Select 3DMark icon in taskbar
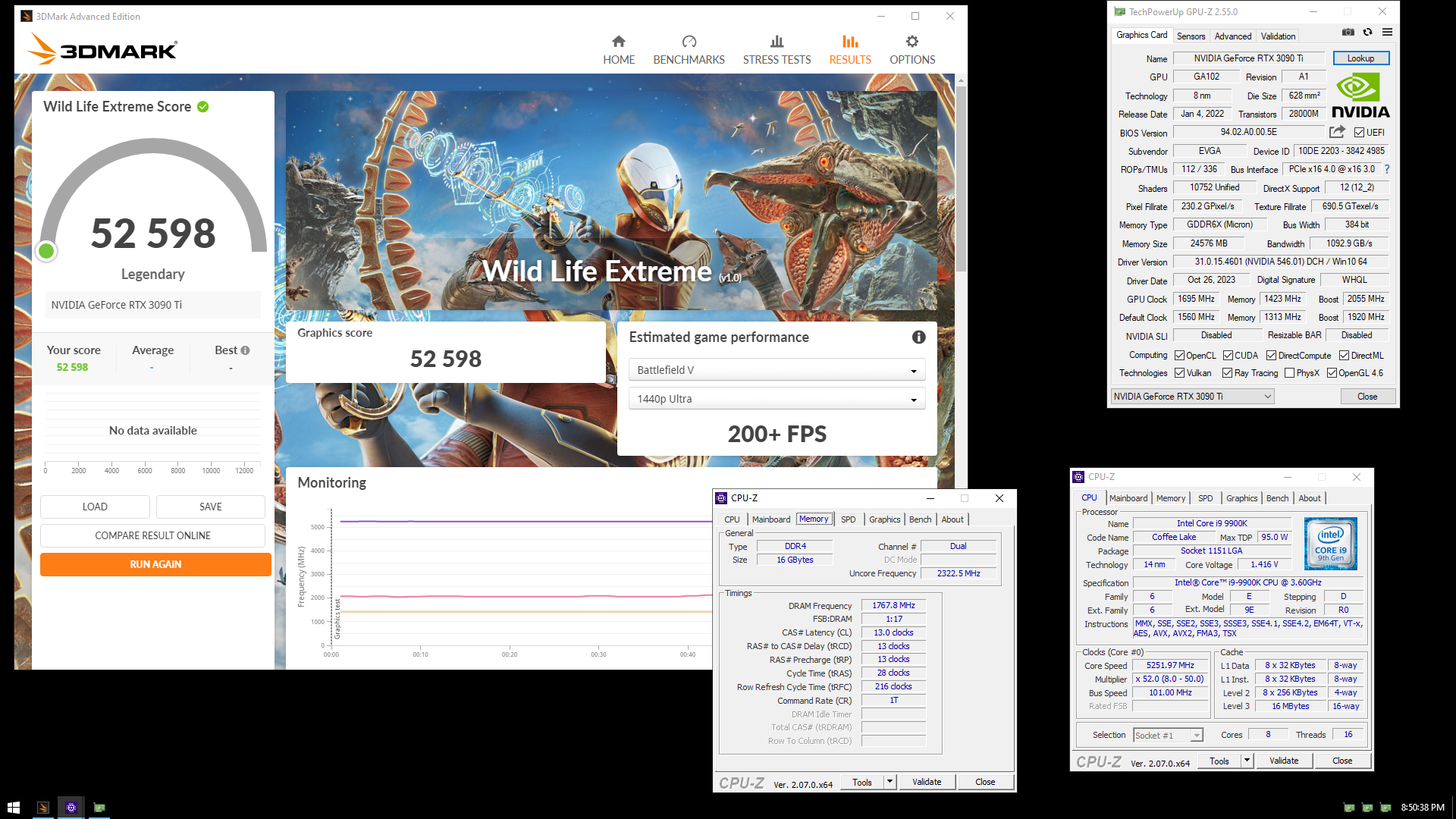Image resolution: width=1456 pixels, height=819 pixels. (43, 808)
